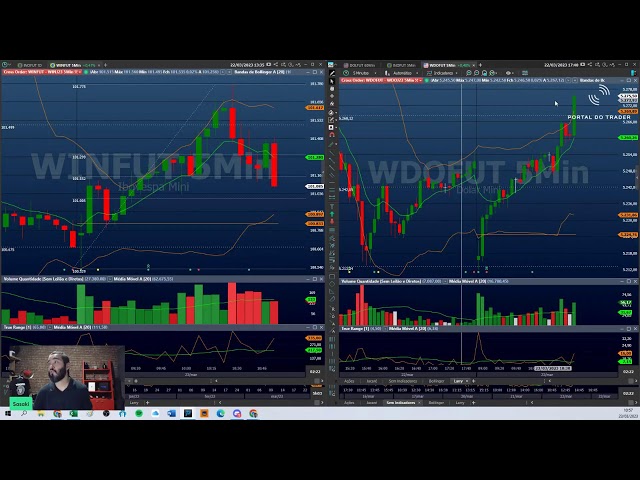This screenshot has height=480, width=640.
Task: Close the Cross Order WDOFUT label
Action: (x=417, y=80)
